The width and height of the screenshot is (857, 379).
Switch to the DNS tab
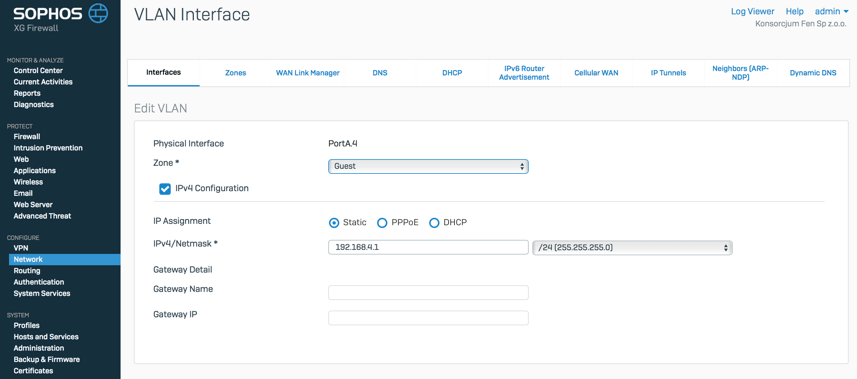380,73
